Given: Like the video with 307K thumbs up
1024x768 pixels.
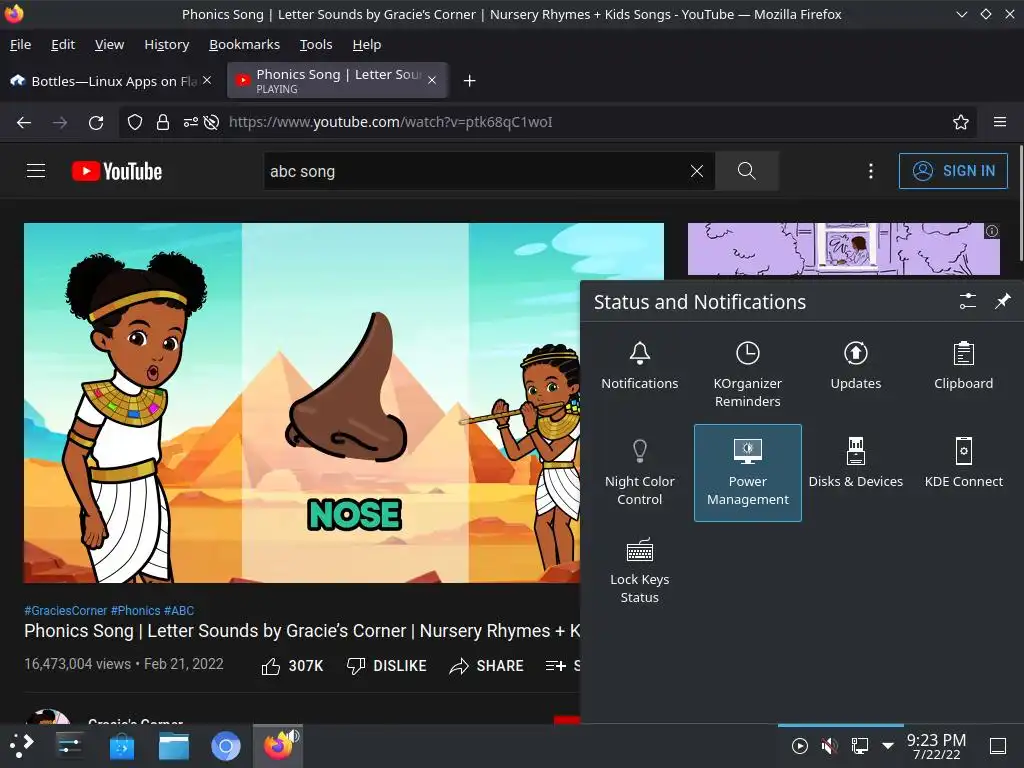Looking at the screenshot, I should [x=292, y=665].
